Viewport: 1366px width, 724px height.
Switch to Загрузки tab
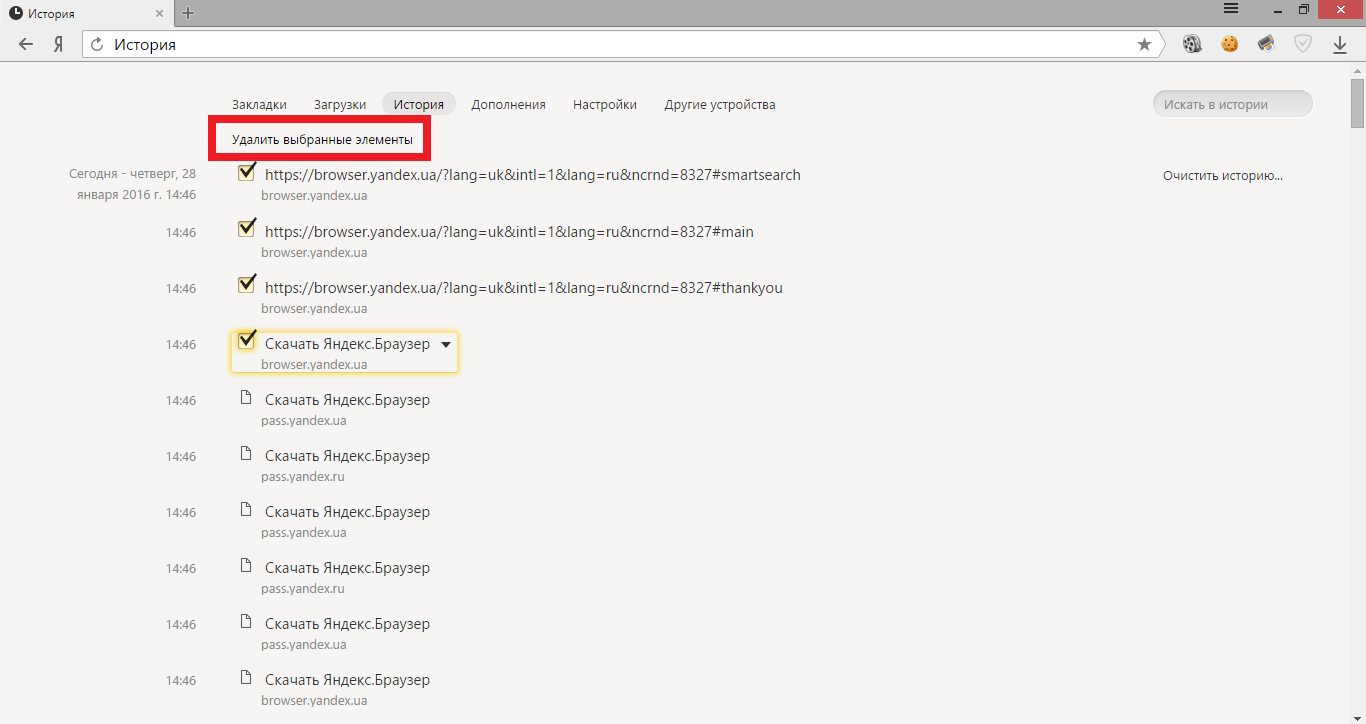click(340, 104)
